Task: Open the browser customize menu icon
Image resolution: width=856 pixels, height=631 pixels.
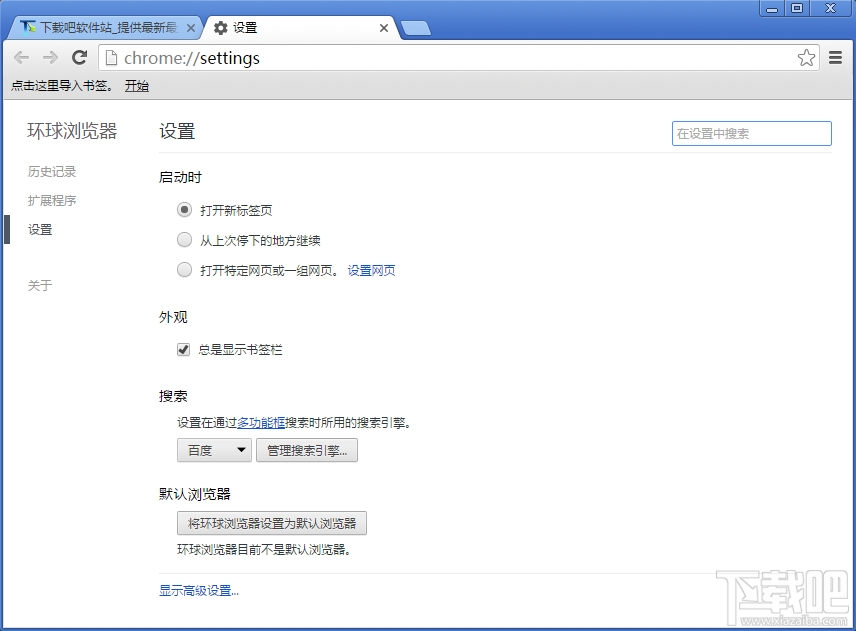Action: point(836,57)
